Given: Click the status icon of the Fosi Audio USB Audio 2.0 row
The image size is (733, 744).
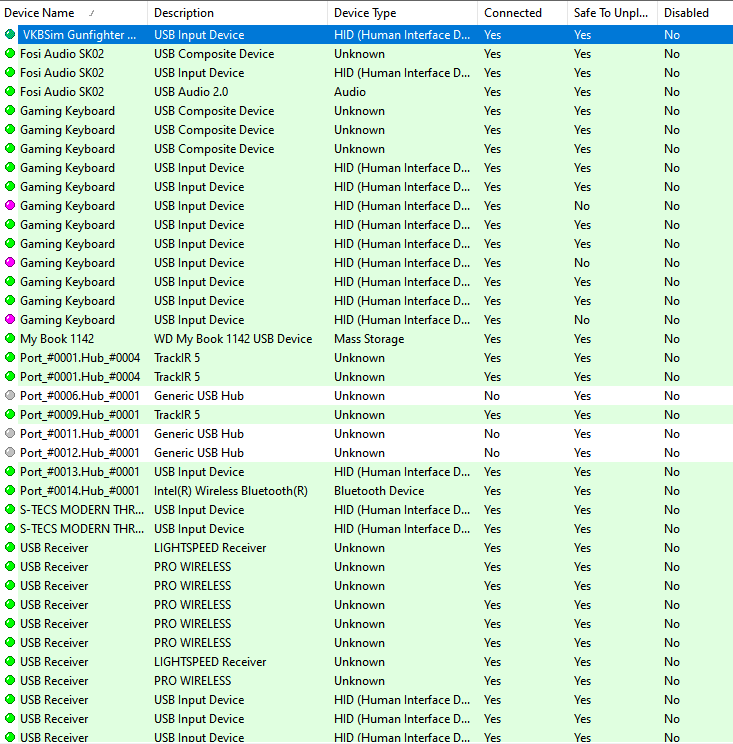Looking at the screenshot, I should pyautogui.click(x=10, y=91).
